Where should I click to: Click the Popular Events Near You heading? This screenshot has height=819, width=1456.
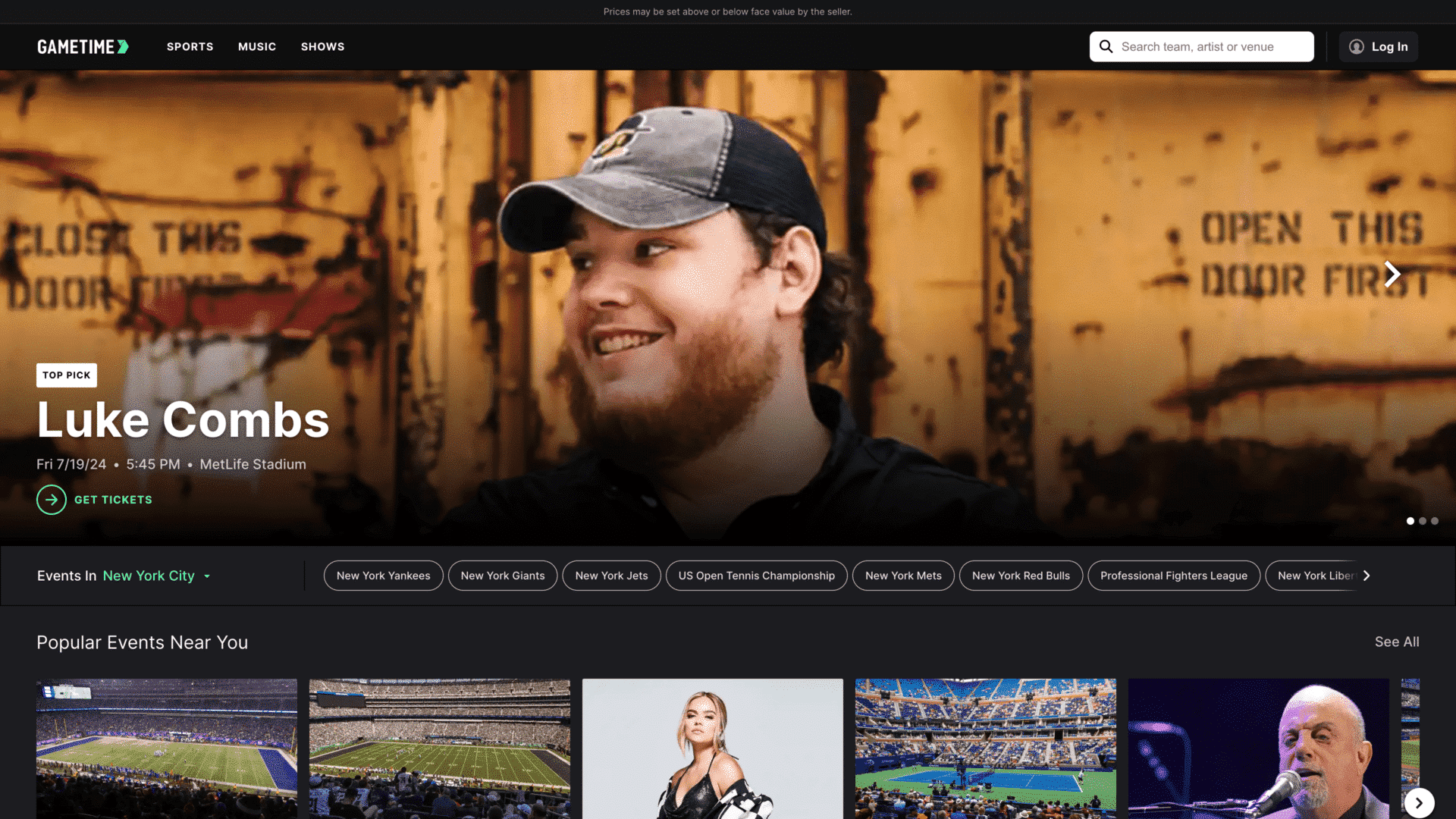click(143, 643)
